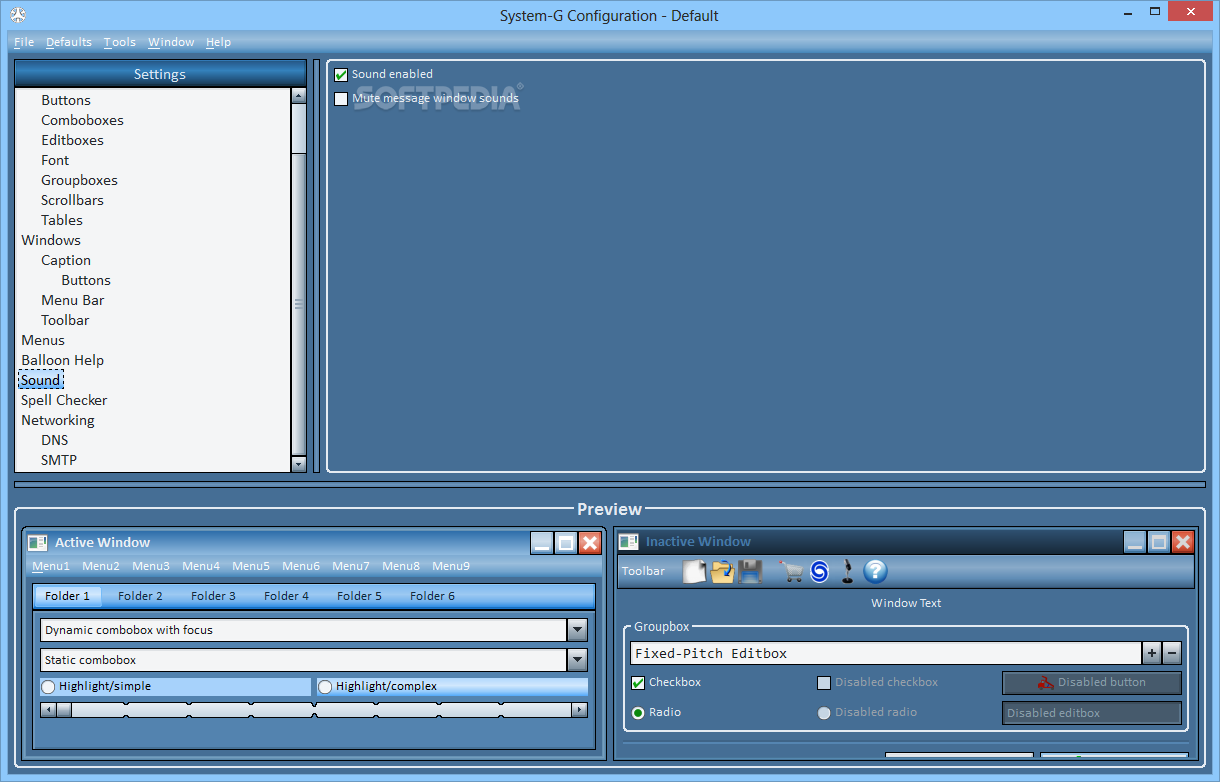Click the Disabled editbox field
Screen dimensions: 1220x782
point(1092,713)
